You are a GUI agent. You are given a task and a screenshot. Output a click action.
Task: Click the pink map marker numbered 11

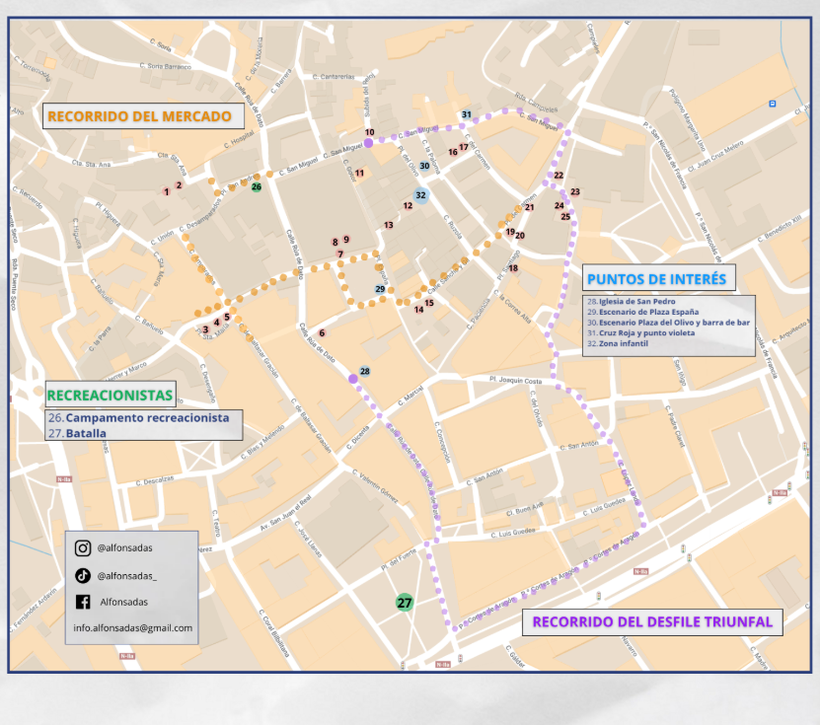point(360,173)
